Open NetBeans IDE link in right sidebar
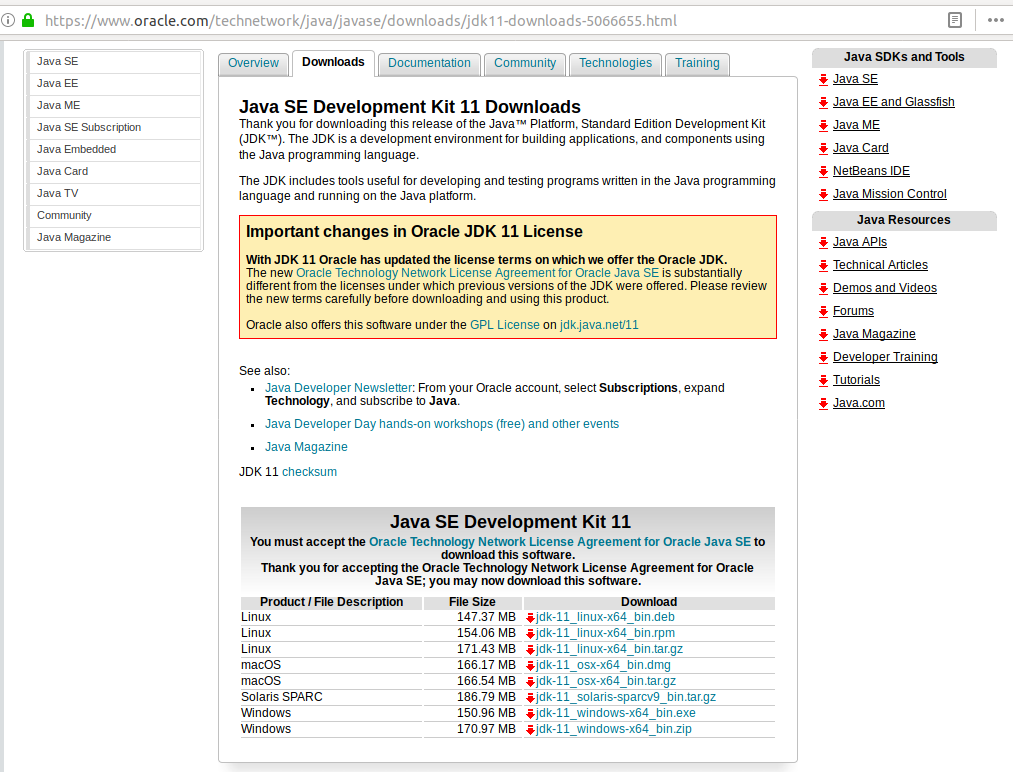Image resolution: width=1013 pixels, height=772 pixels. pos(871,171)
